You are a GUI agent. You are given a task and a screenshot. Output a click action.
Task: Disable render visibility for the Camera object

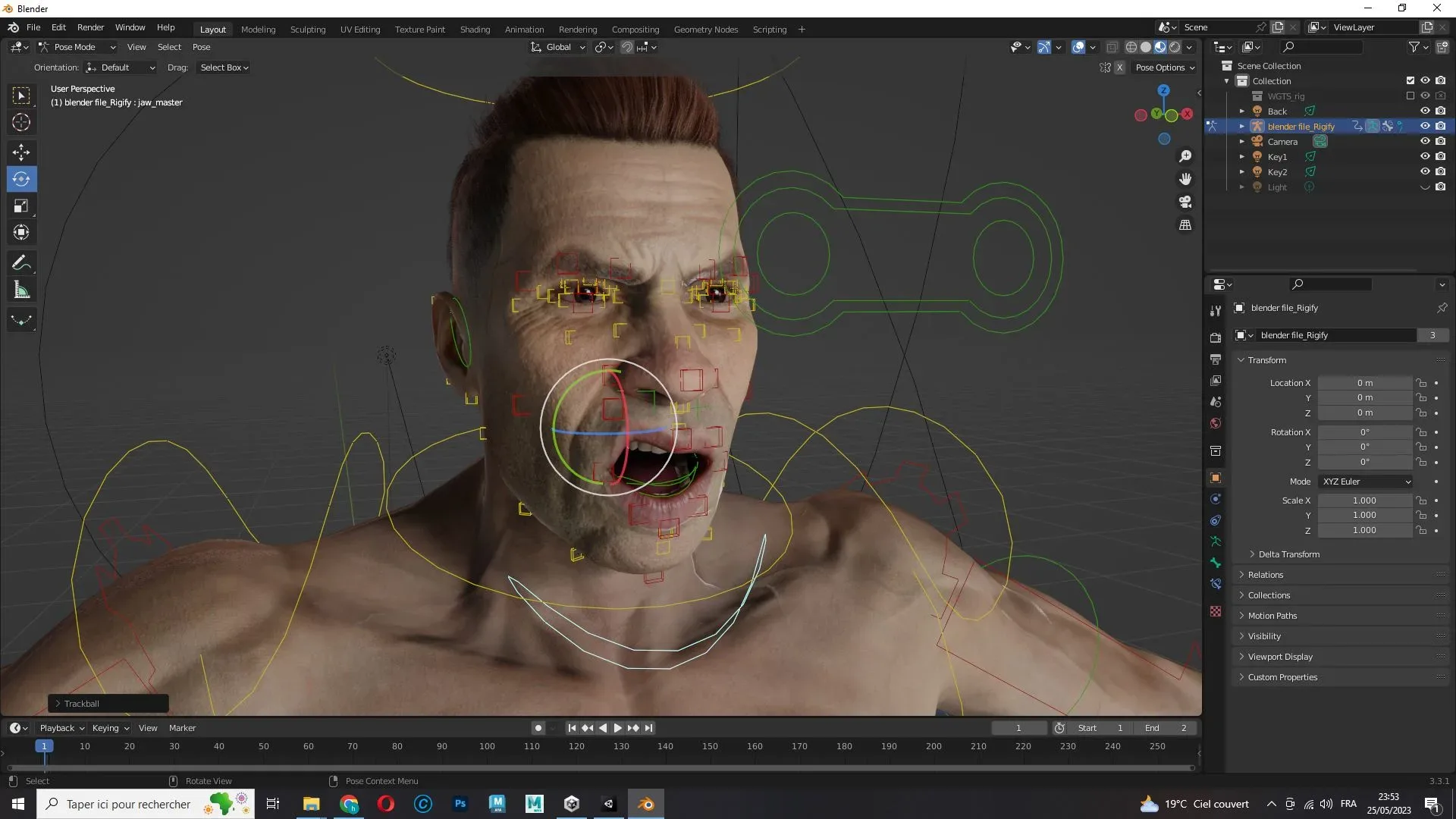tap(1442, 141)
